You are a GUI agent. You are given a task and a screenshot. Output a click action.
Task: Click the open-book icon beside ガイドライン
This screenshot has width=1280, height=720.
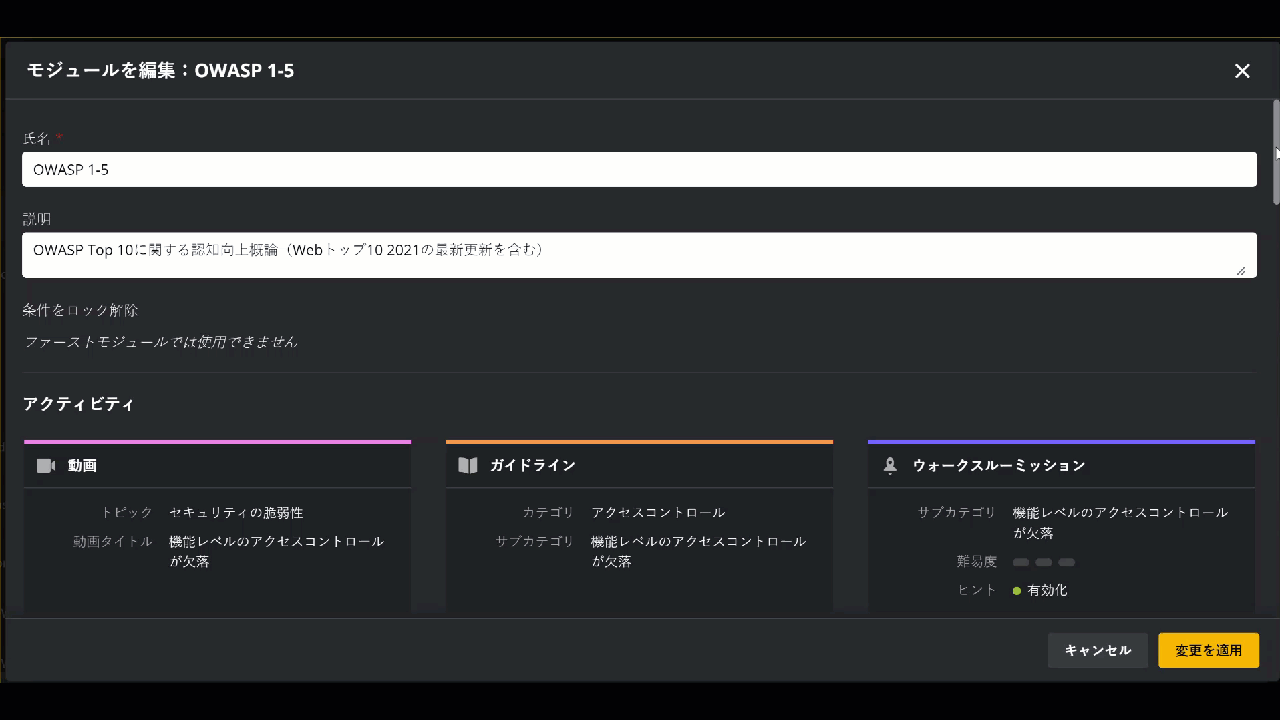click(467, 464)
